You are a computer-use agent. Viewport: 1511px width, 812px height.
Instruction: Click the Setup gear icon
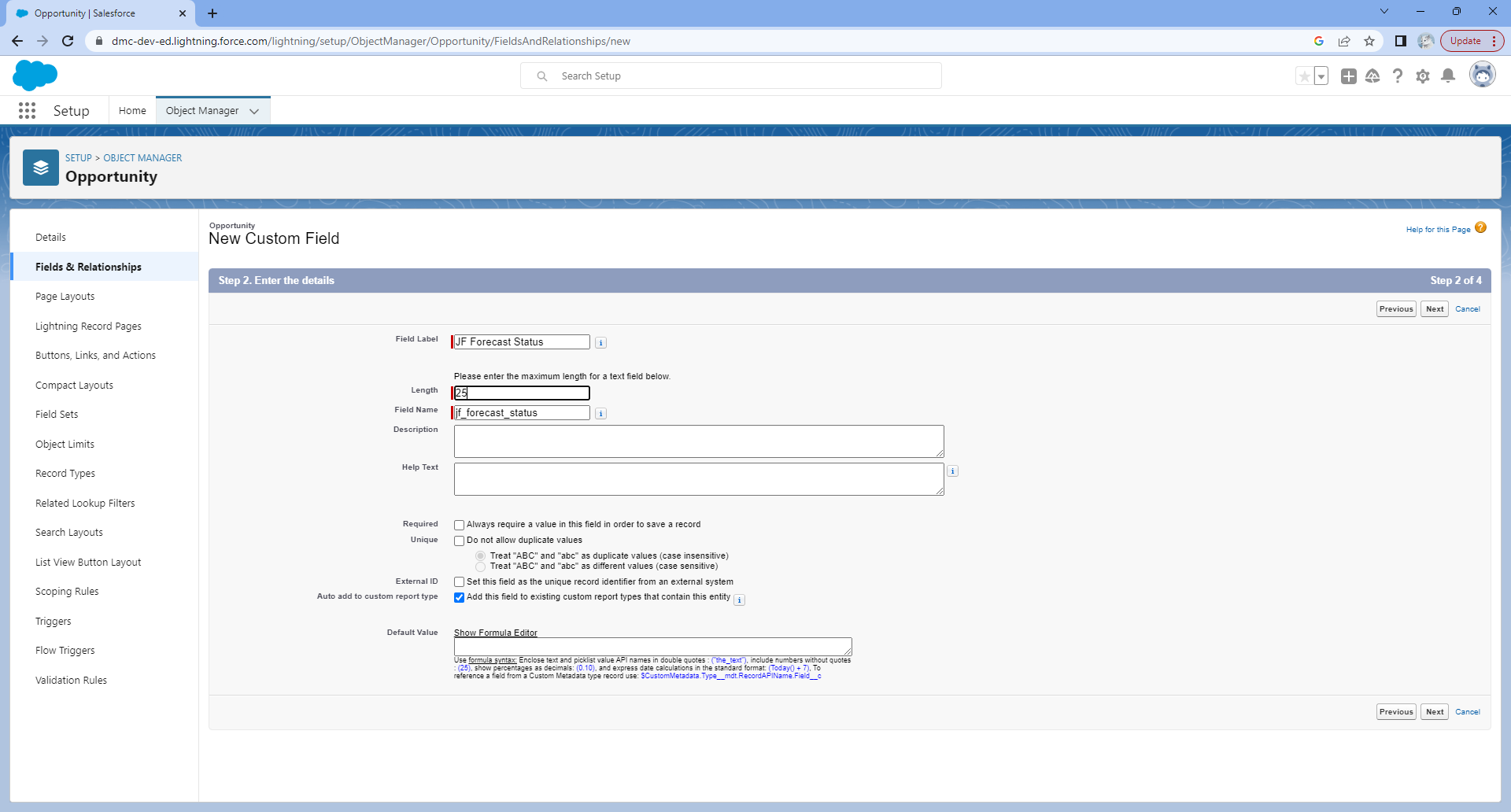click(x=1422, y=76)
